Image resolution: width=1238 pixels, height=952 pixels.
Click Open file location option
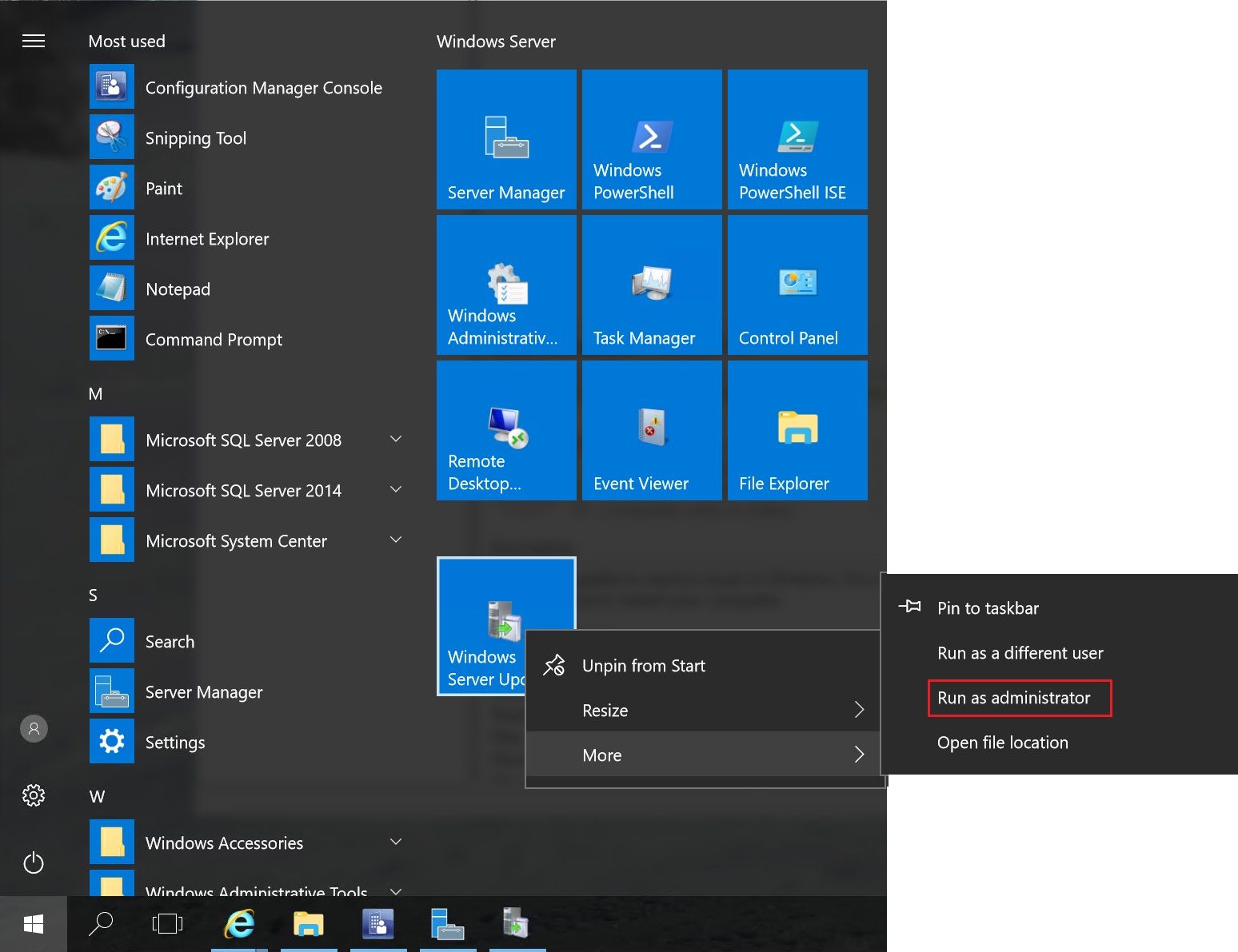(1002, 743)
